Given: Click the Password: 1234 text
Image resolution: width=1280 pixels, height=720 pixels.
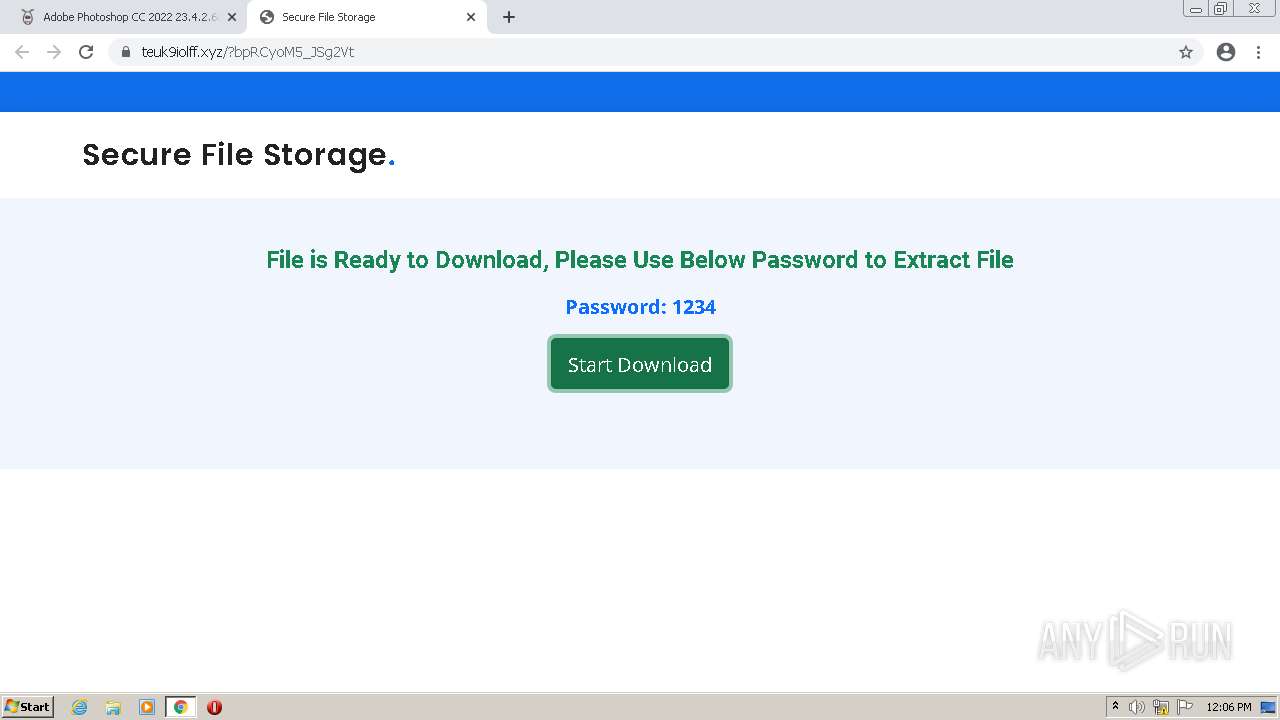Looking at the screenshot, I should (640, 307).
